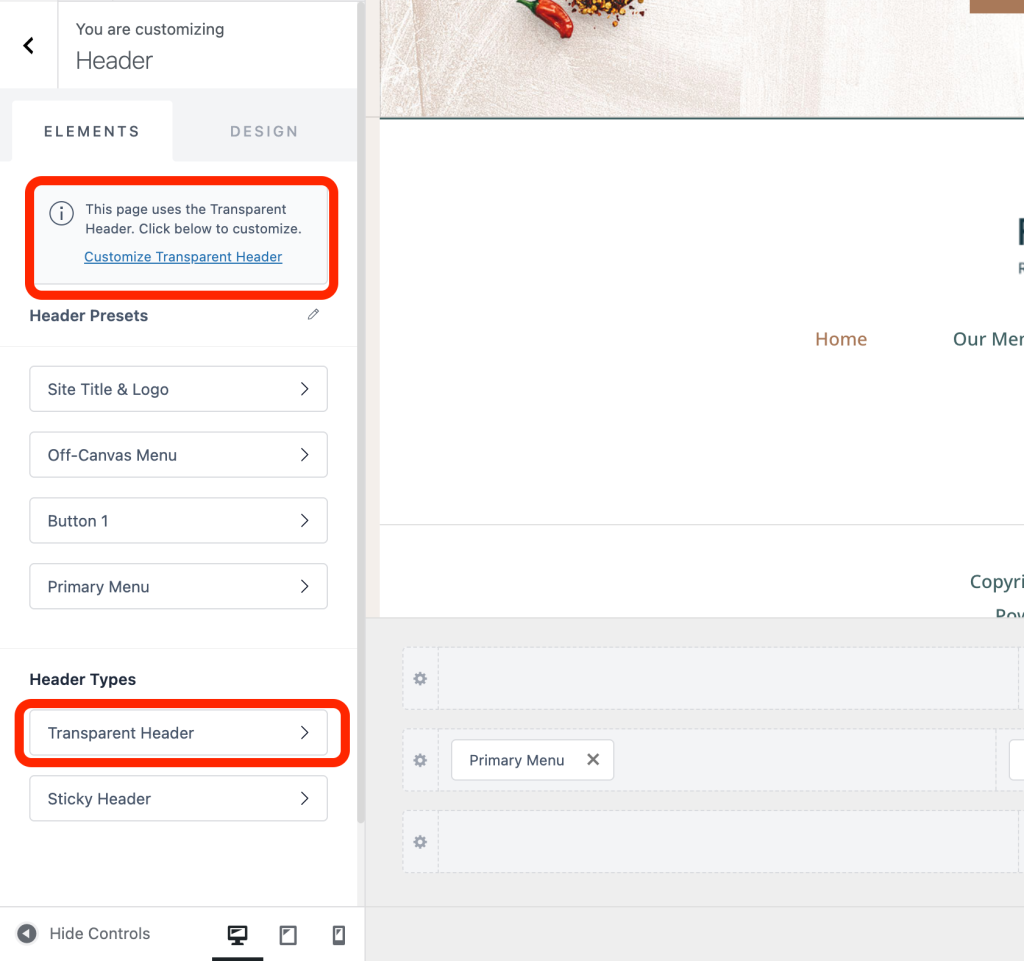Open Transparent Header type options

178,733
